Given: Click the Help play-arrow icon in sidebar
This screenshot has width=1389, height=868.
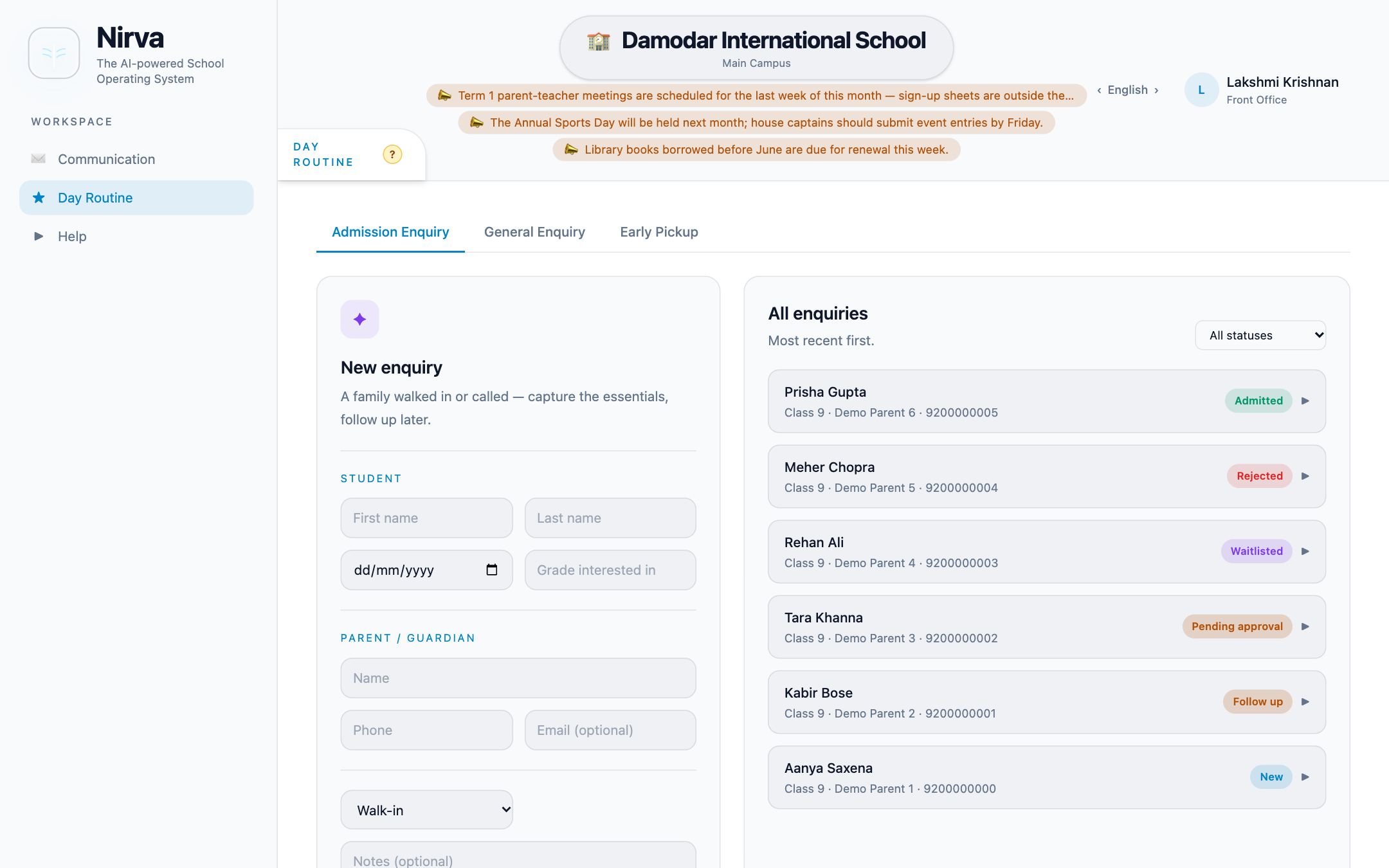Looking at the screenshot, I should [39, 236].
